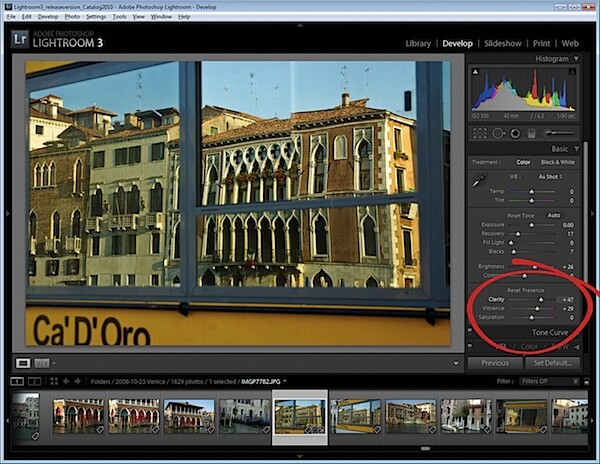Open the Develop menu

48,17
